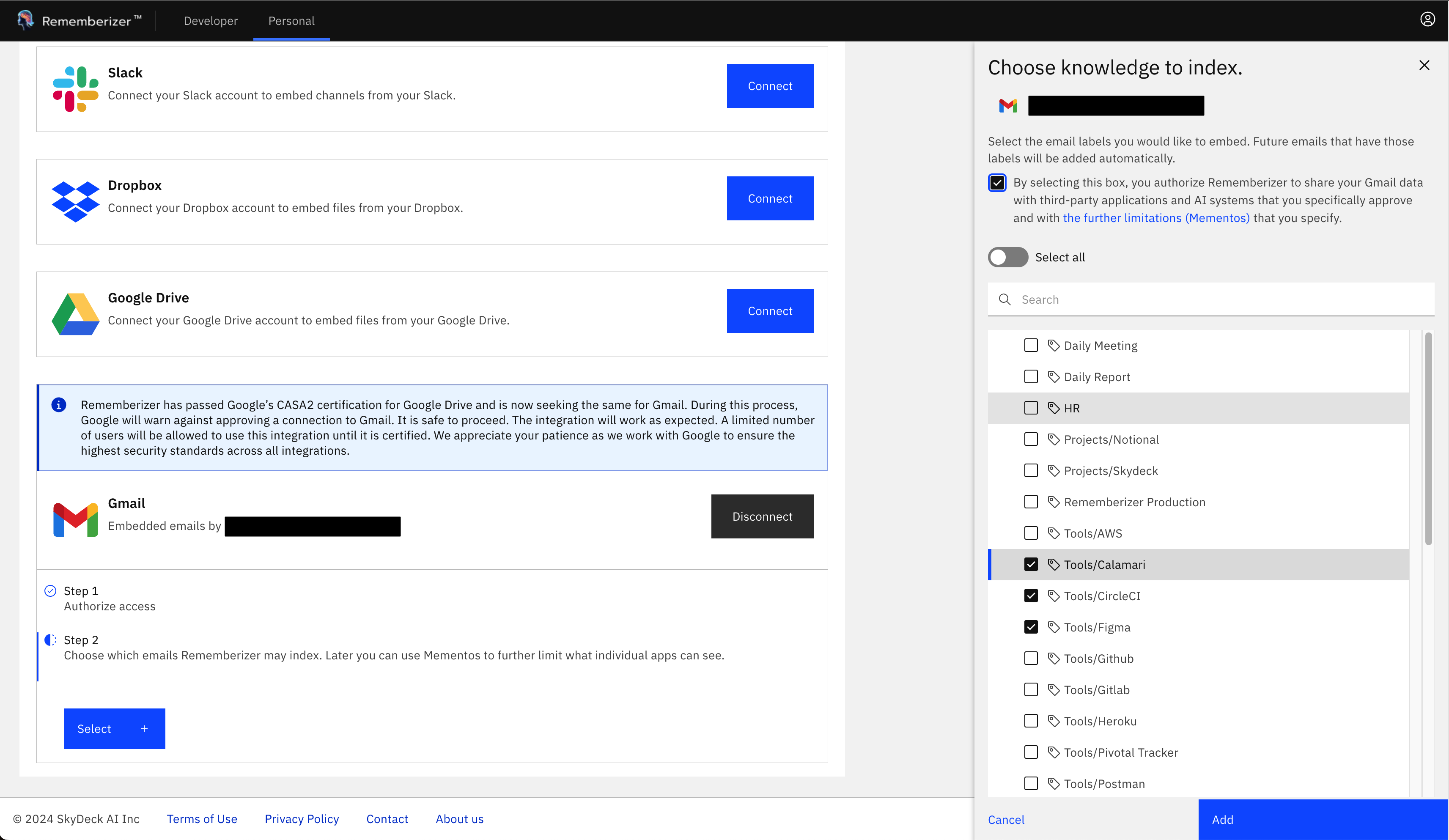Open the user account icon top right

coord(1428,19)
